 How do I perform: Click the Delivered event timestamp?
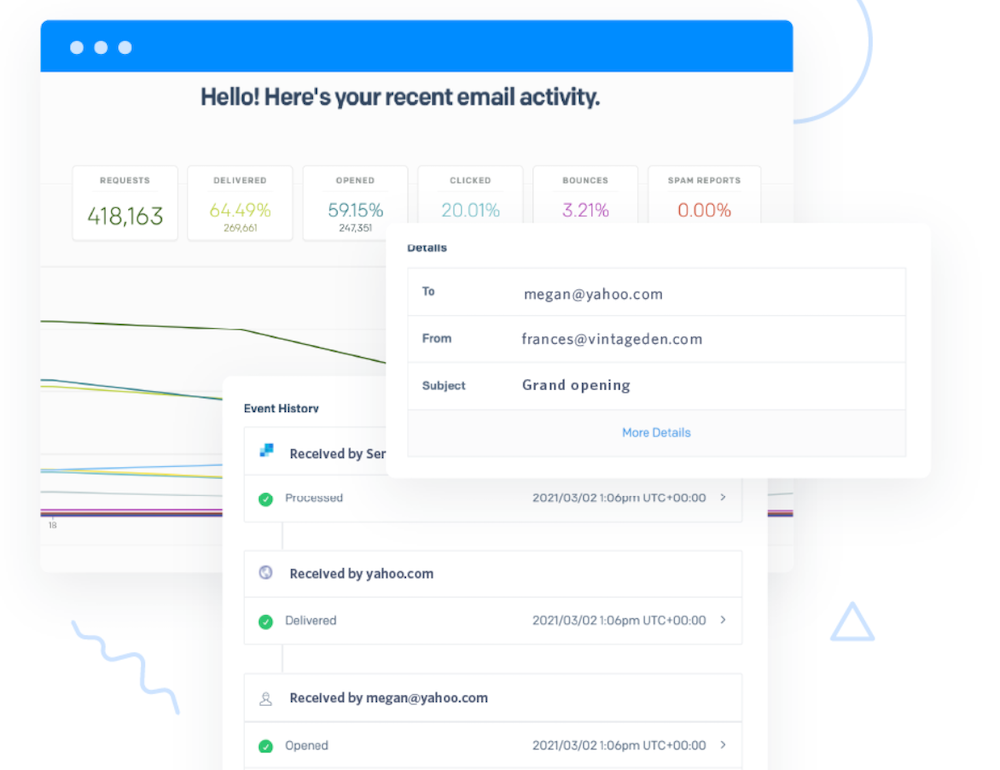point(619,620)
